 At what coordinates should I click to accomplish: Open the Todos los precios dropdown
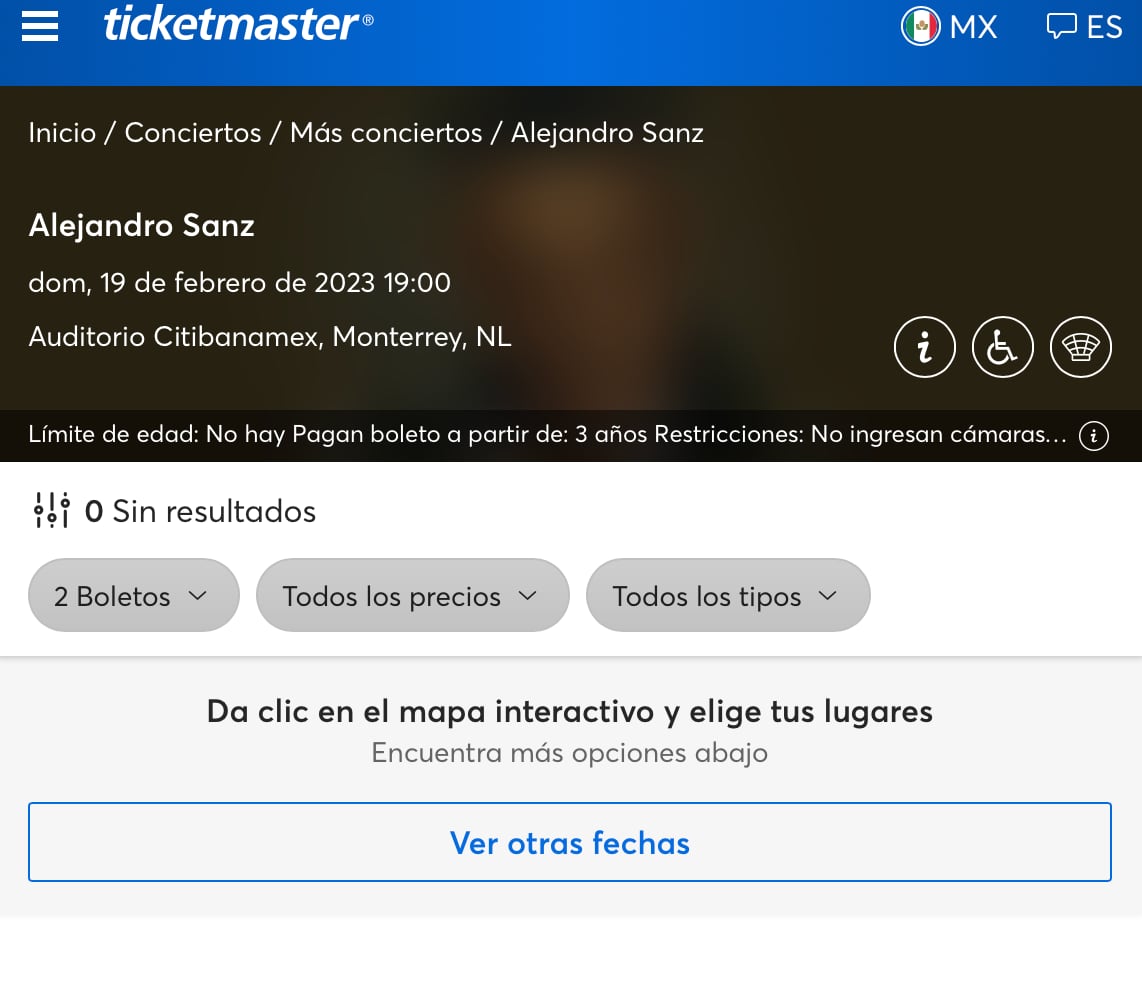coord(412,596)
